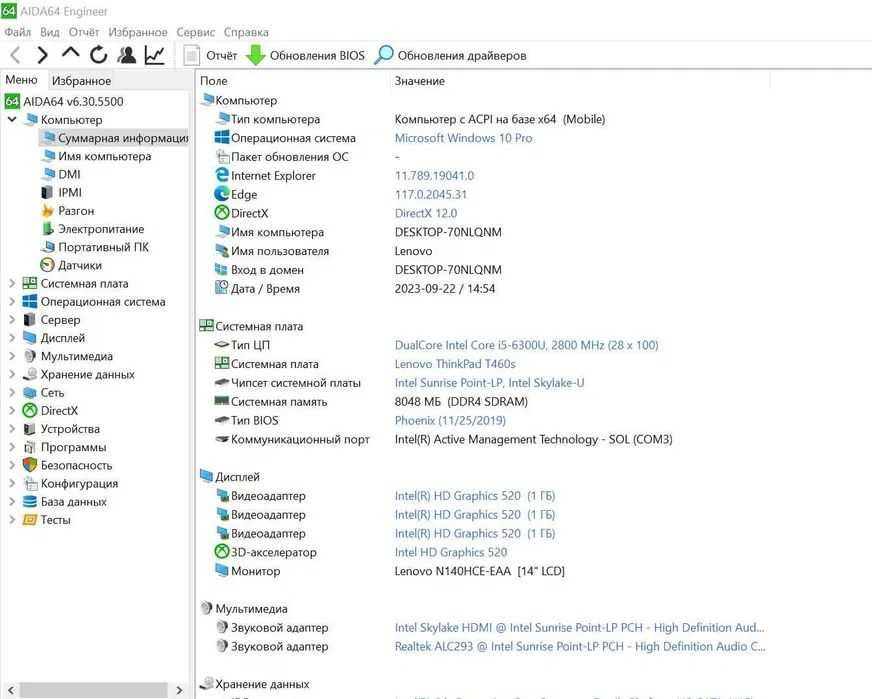The image size is (872, 699).
Task: Expand the Устройства tree node
Action: coord(12,429)
